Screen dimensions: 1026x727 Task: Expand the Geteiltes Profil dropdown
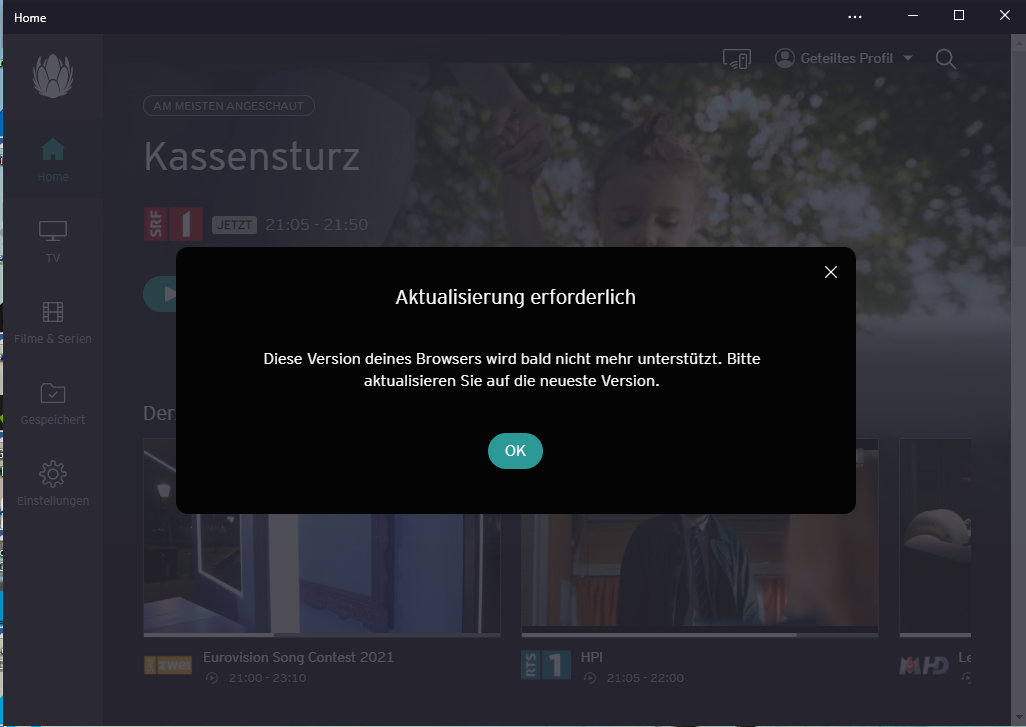click(x=843, y=58)
